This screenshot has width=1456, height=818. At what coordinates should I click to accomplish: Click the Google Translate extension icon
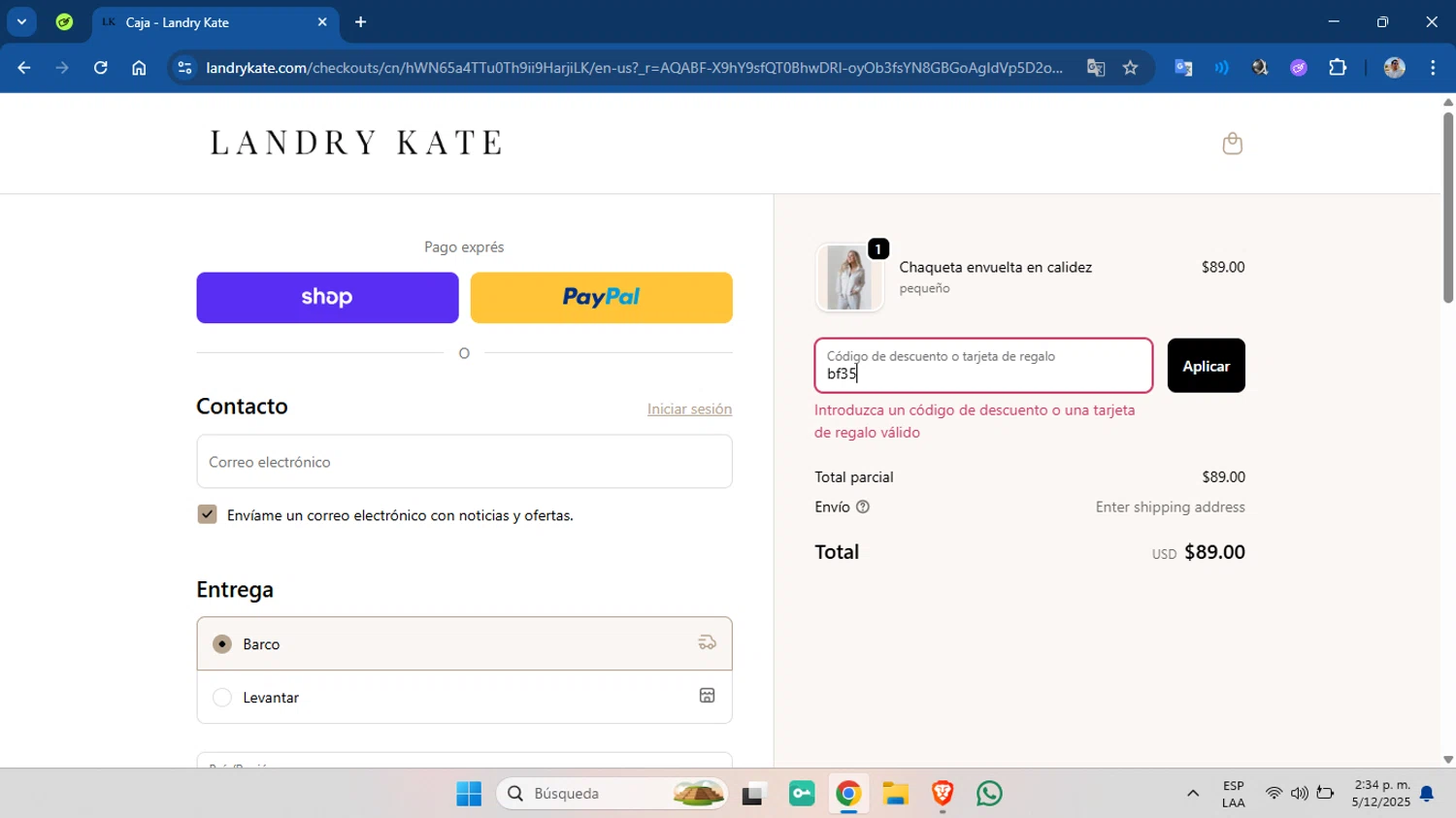1183,68
